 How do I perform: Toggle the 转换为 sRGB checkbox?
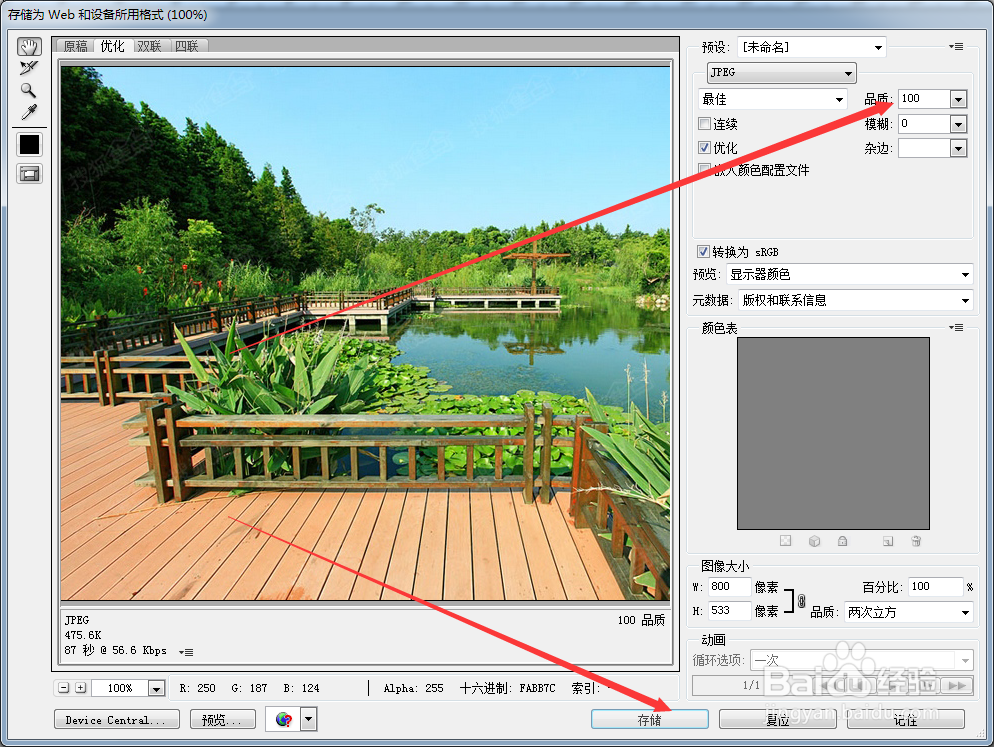(703, 251)
